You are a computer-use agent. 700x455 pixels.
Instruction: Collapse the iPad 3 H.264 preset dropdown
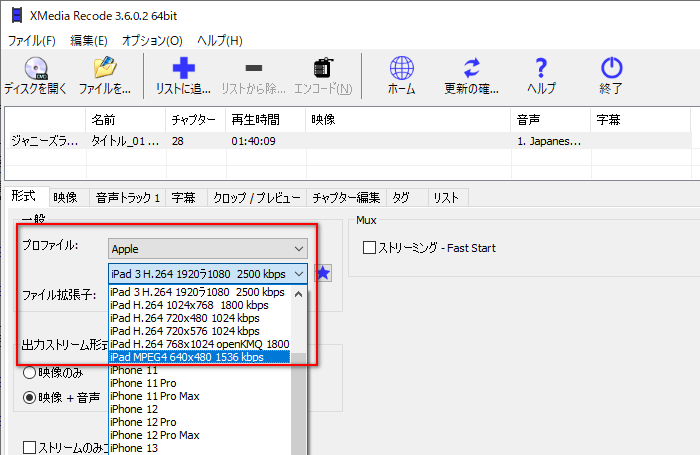[x=298, y=273]
